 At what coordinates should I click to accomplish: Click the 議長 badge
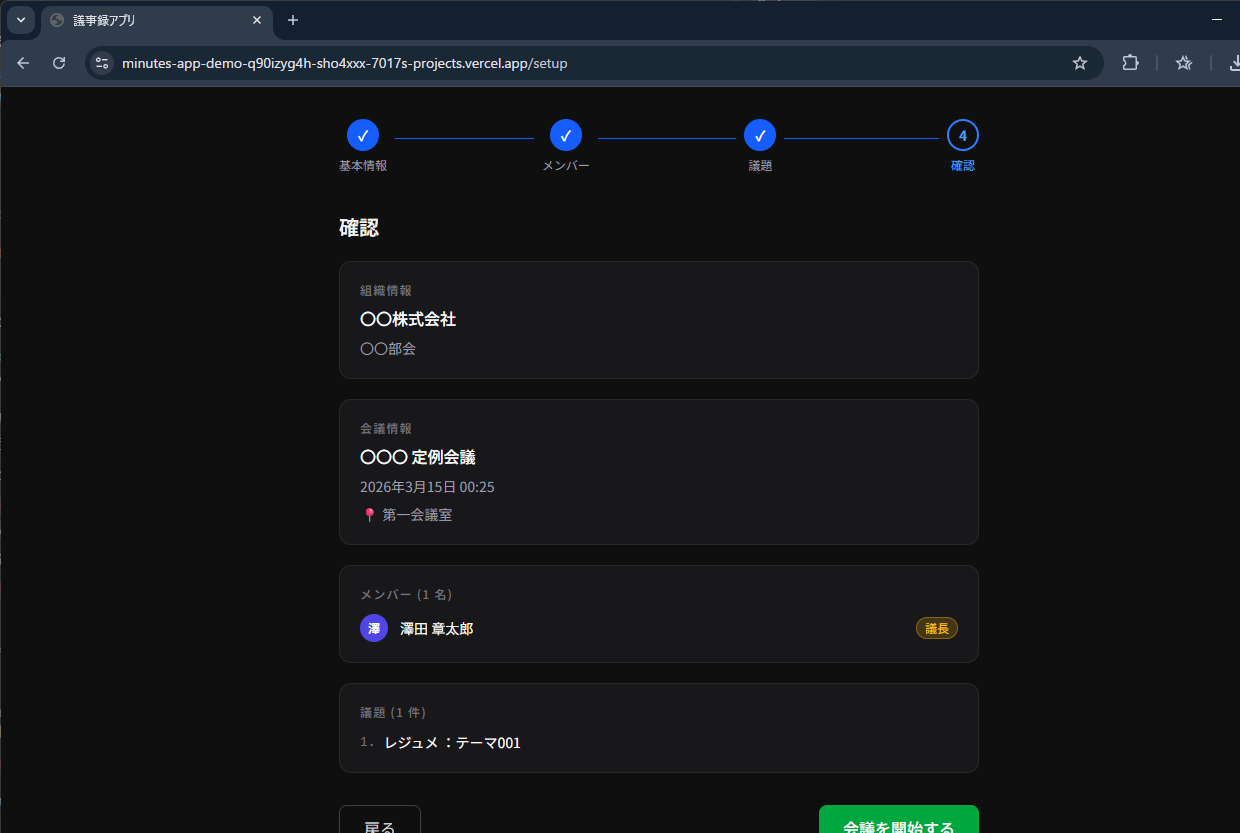click(x=936, y=628)
